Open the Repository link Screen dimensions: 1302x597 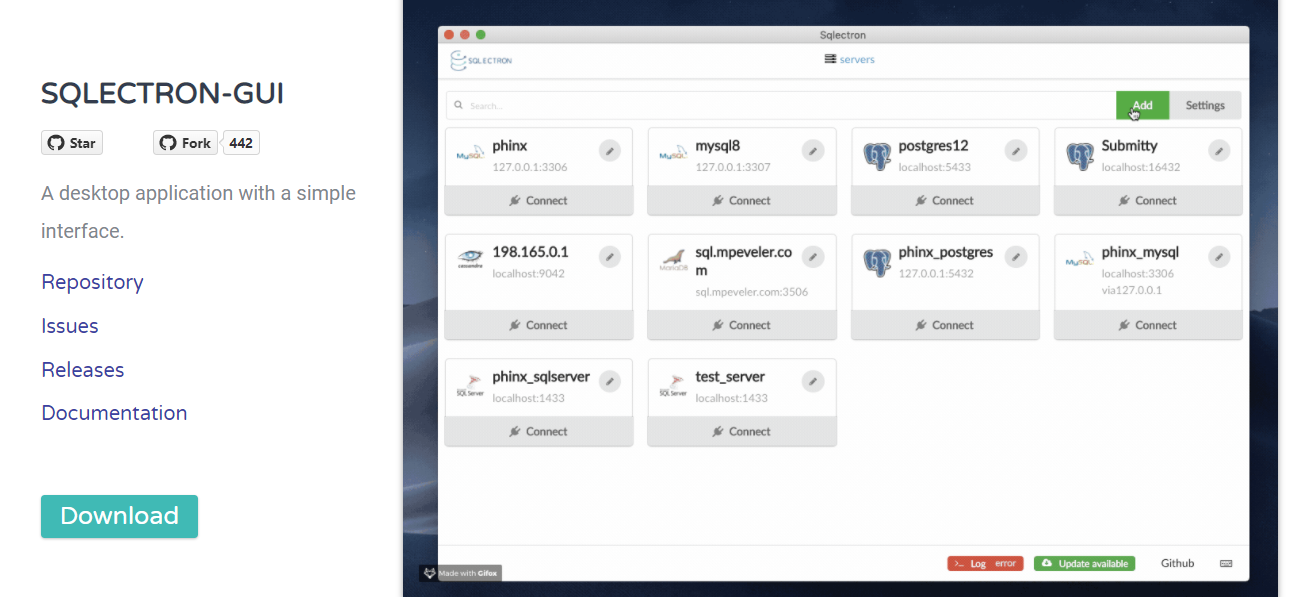(x=92, y=282)
